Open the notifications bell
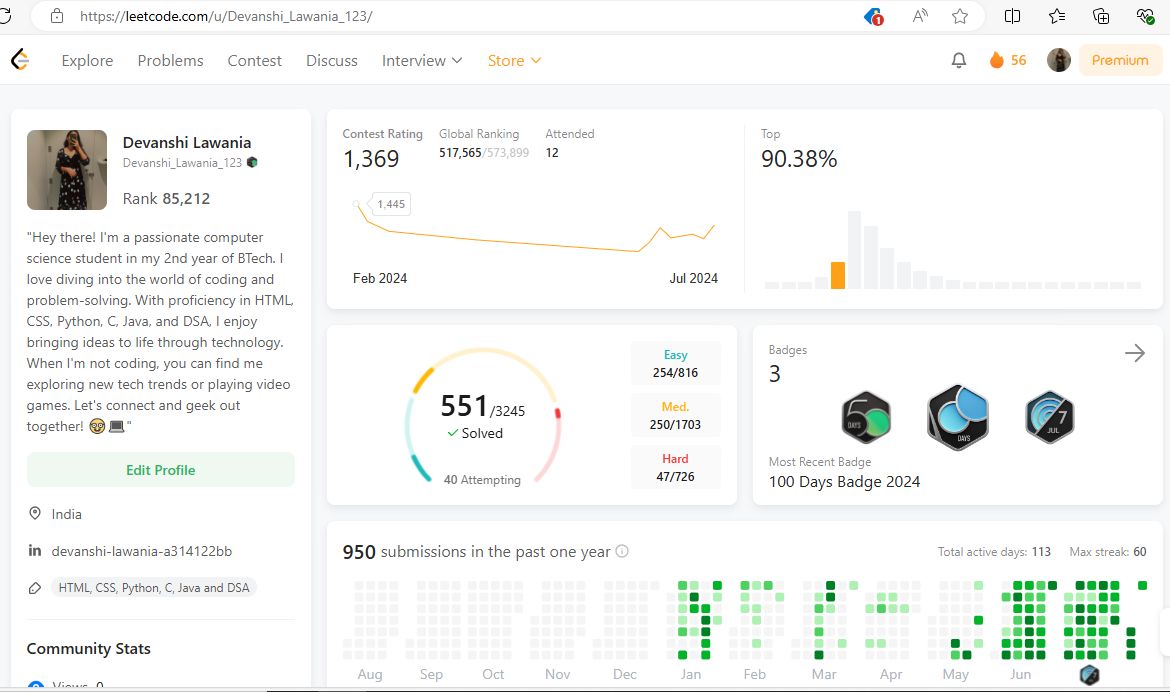1170x692 pixels. click(x=958, y=60)
